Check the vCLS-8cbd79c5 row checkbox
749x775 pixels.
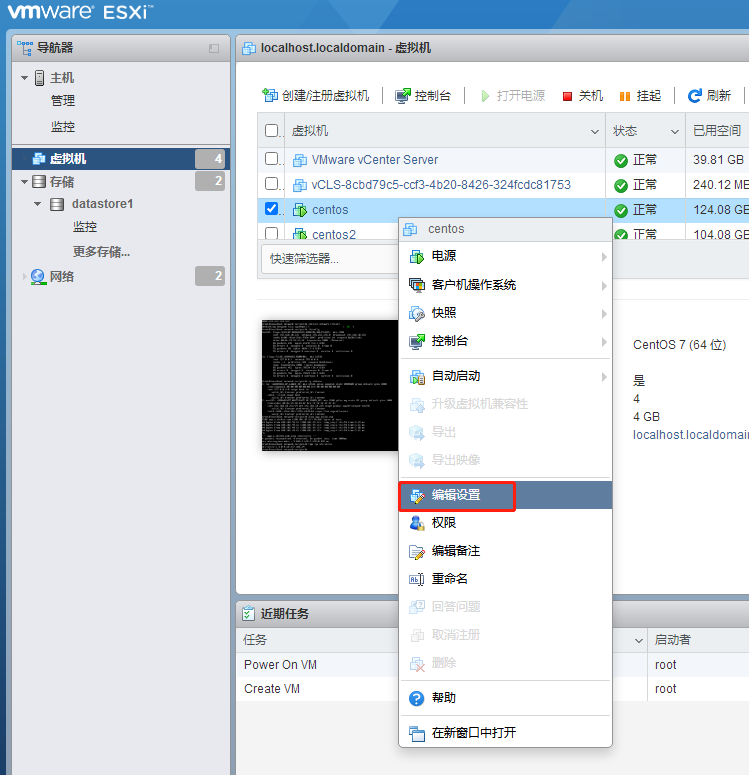point(271,184)
